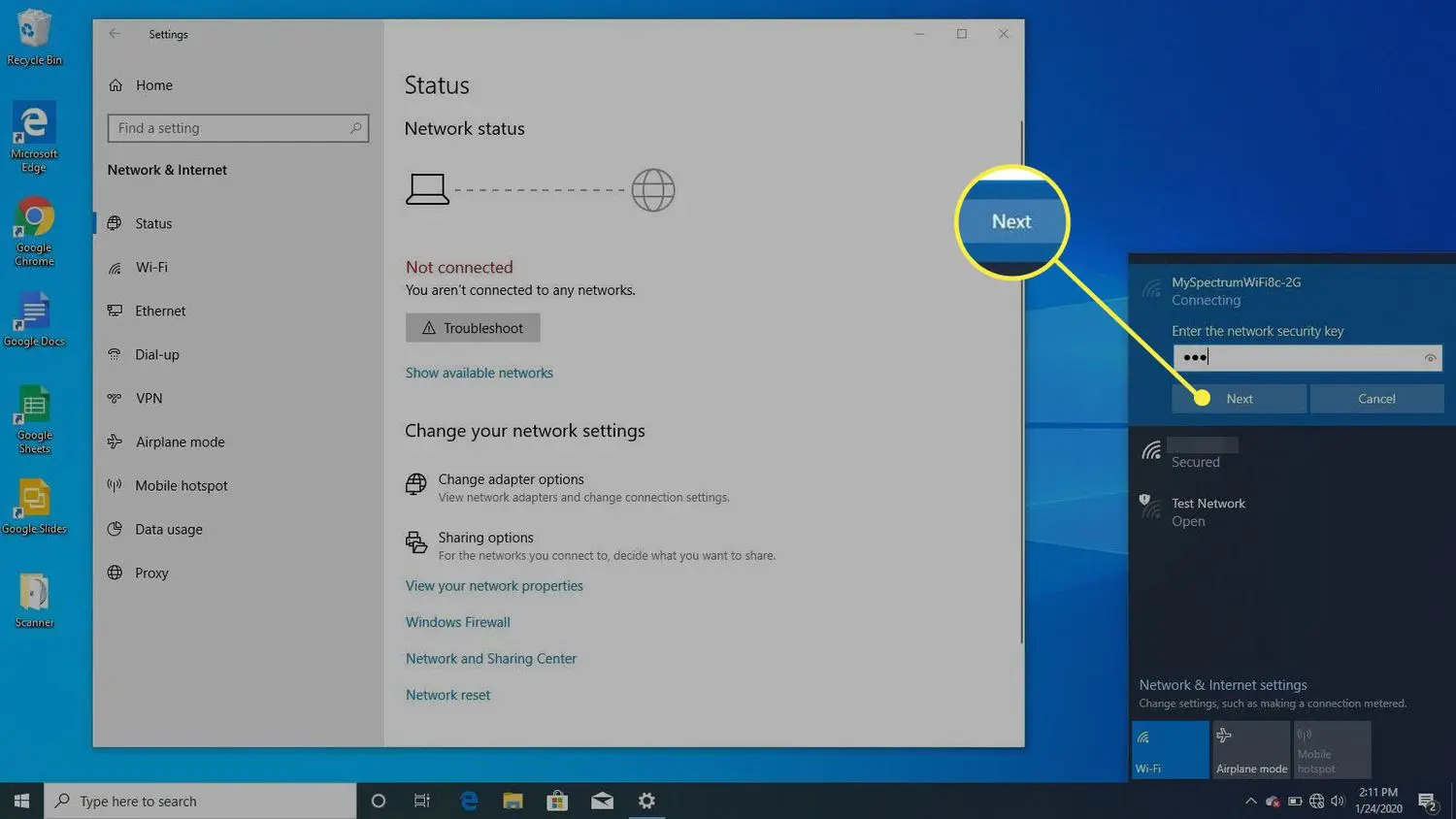Open the Microsoft Edge desktop shortcut
The width and height of the screenshot is (1456, 819).
pyautogui.click(x=34, y=138)
